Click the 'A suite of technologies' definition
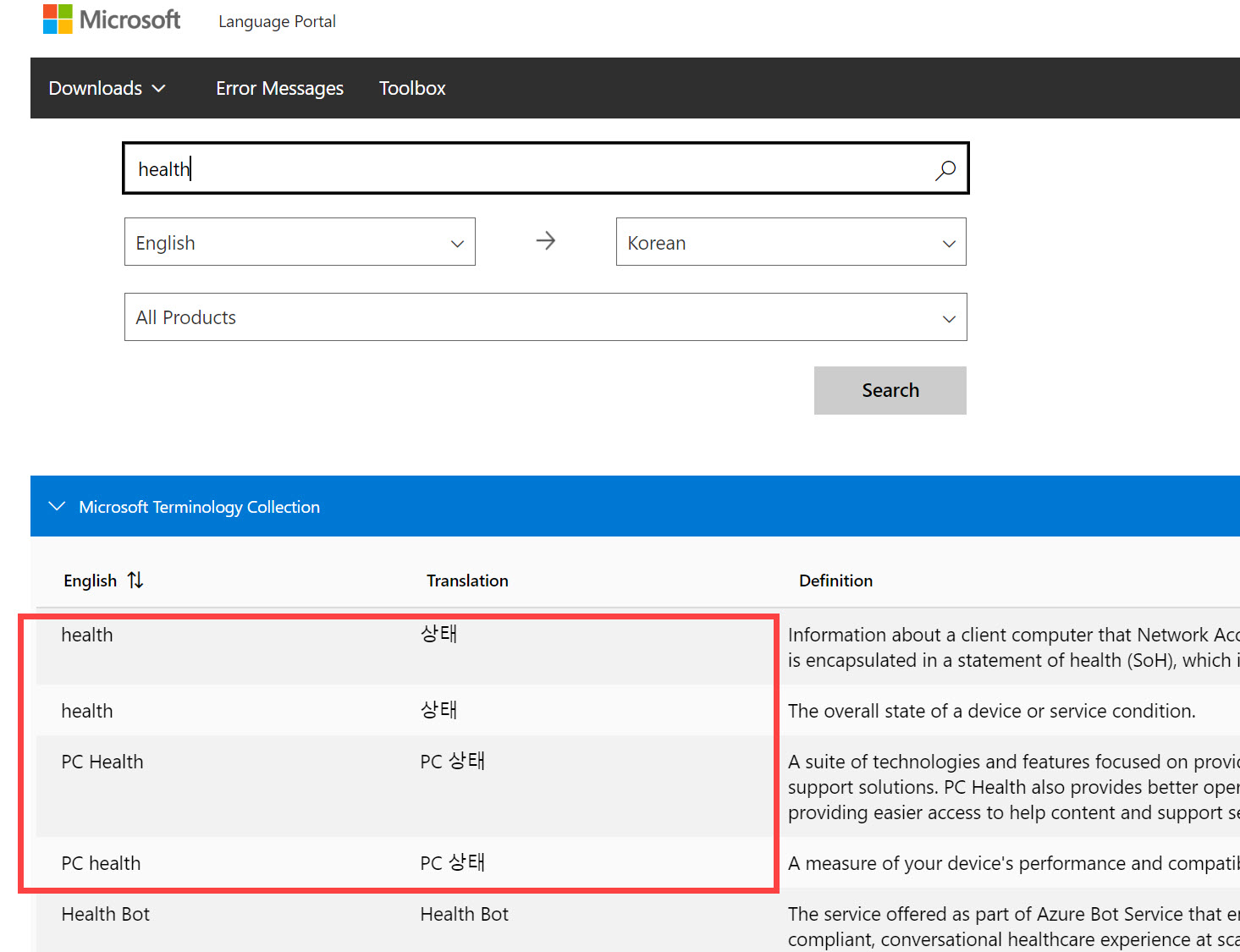This screenshot has width=1240, height=952. tap(1014, 787)
